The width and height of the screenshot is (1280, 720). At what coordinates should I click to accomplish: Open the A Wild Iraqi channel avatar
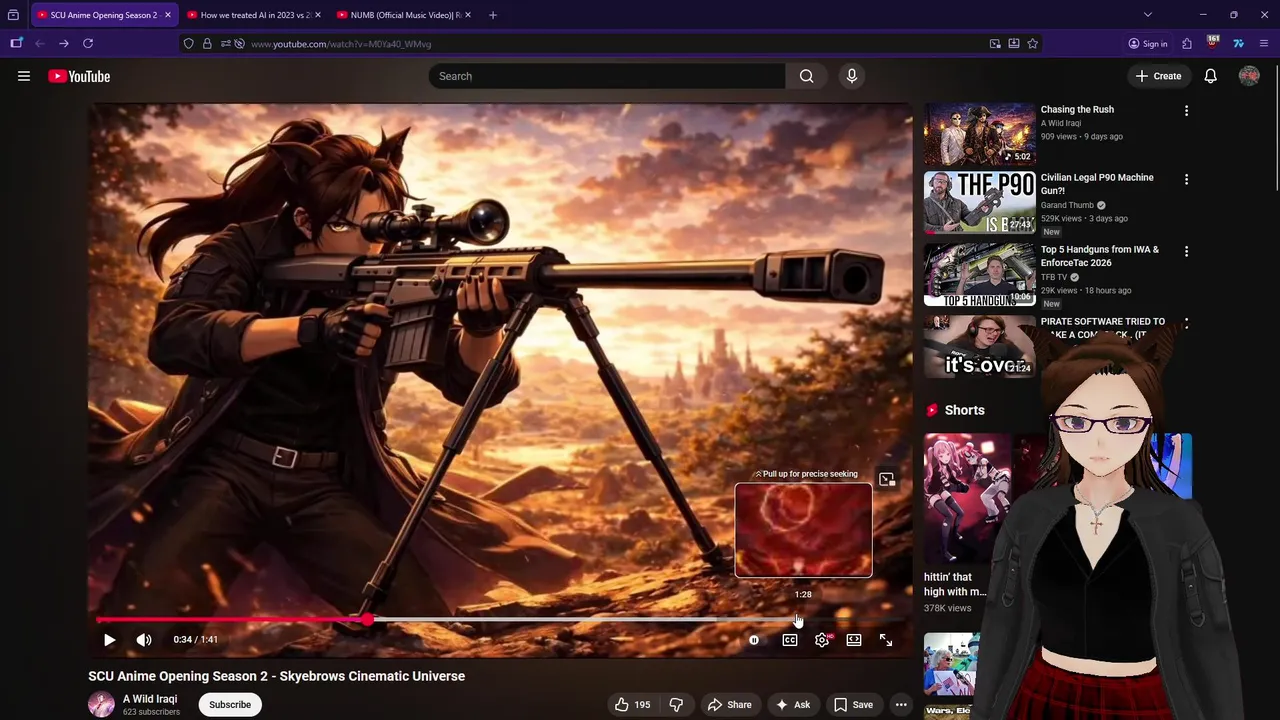click(101, 704)
